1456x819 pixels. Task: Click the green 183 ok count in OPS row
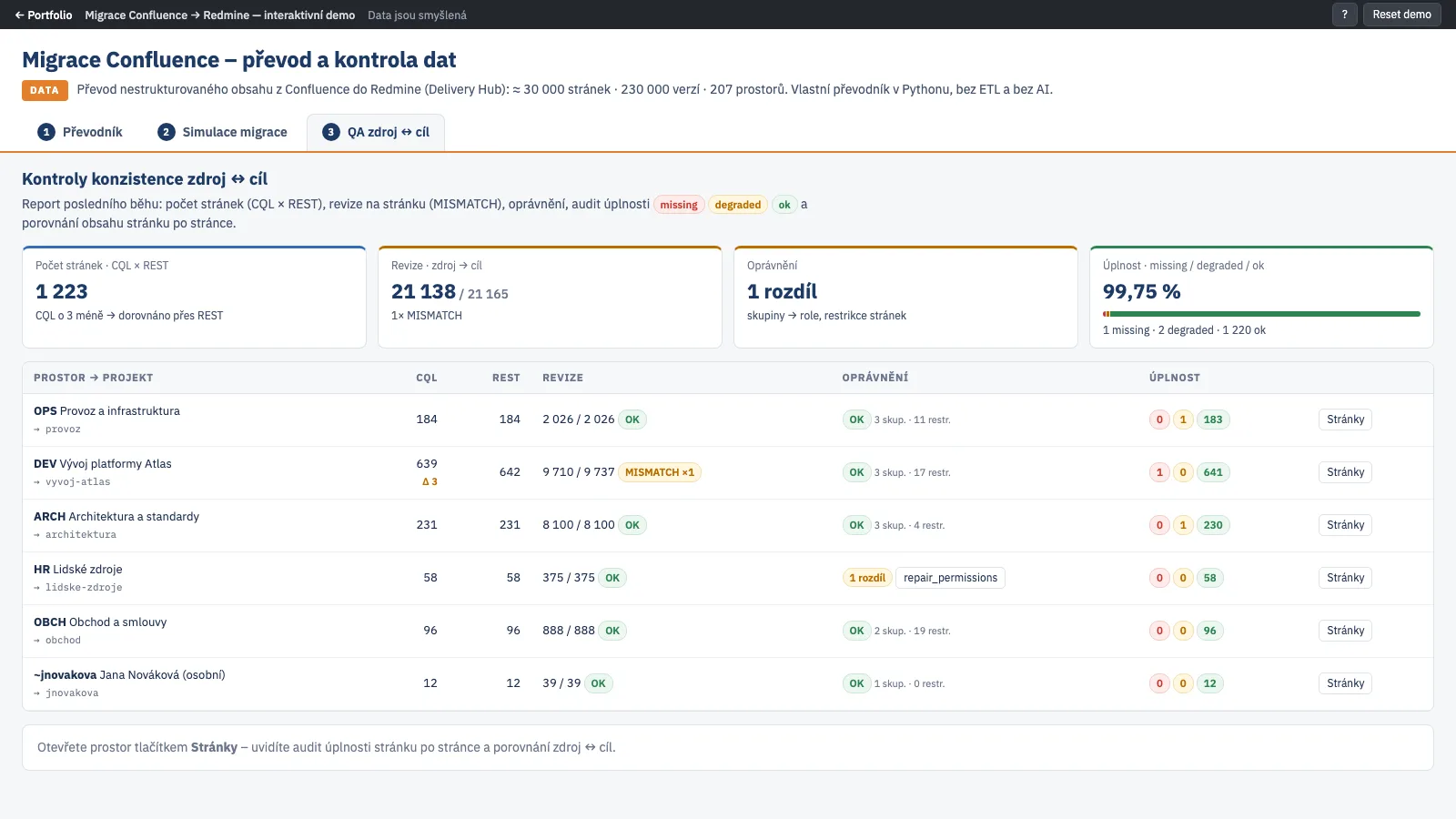pos(1213,420)
